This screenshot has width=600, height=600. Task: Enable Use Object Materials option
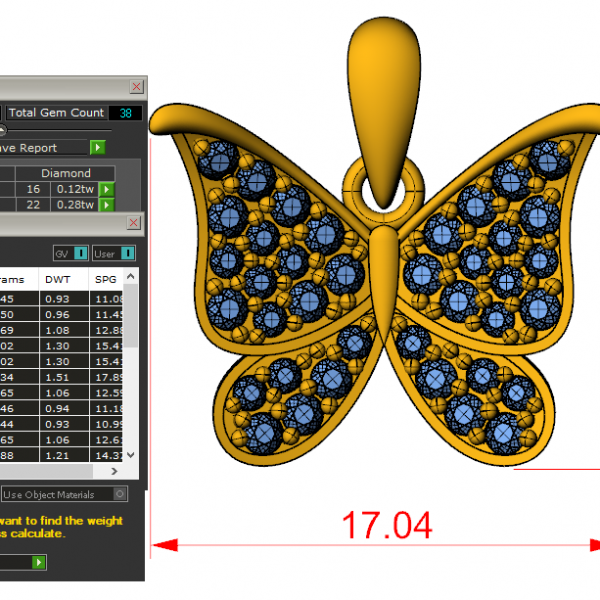point(64,494)
